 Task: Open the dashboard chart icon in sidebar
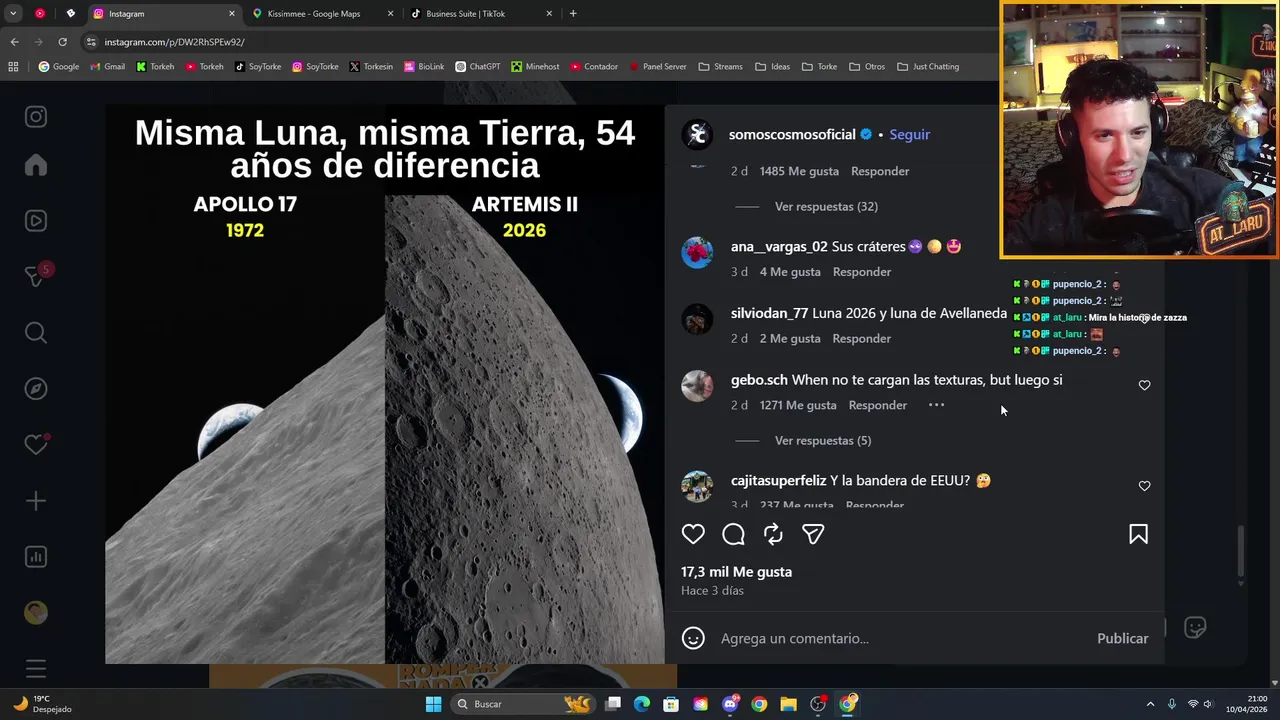(36, 557)
